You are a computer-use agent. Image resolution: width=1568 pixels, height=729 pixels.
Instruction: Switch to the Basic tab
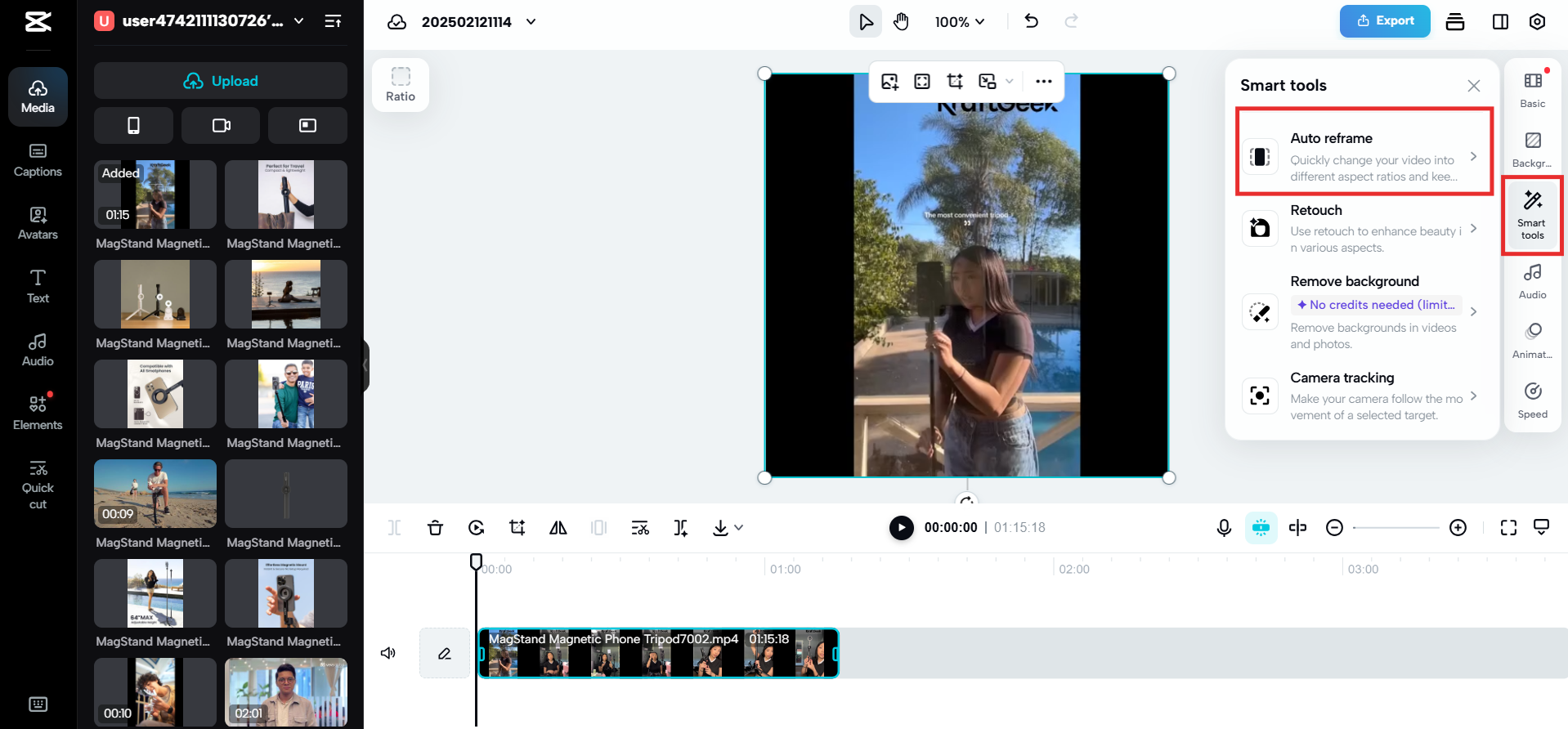click(1532, 90)
